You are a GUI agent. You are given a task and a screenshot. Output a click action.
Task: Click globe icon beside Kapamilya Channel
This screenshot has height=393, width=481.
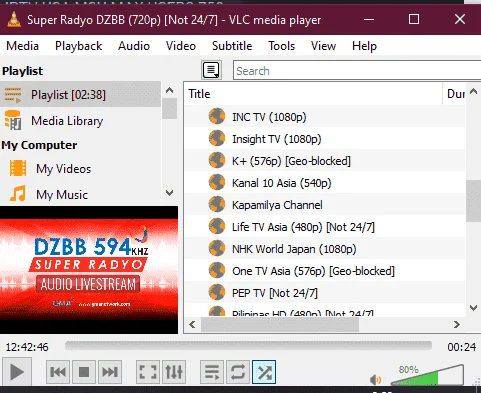(x=217, y=204)
